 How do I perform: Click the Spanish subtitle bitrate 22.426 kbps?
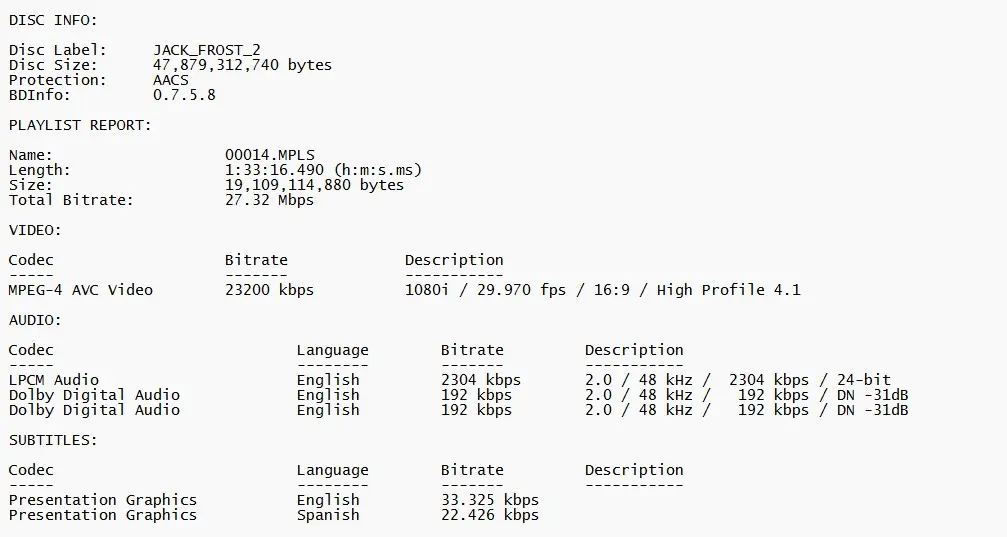coord(489,515)
